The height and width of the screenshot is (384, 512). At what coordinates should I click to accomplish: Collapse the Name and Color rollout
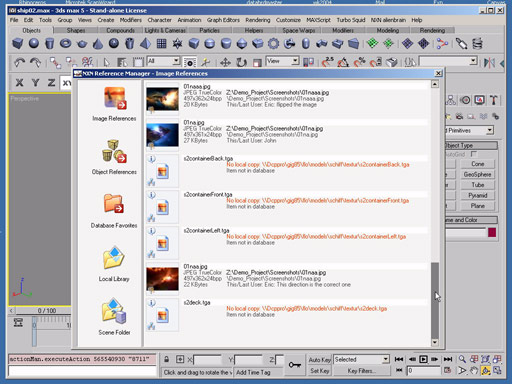471,220
